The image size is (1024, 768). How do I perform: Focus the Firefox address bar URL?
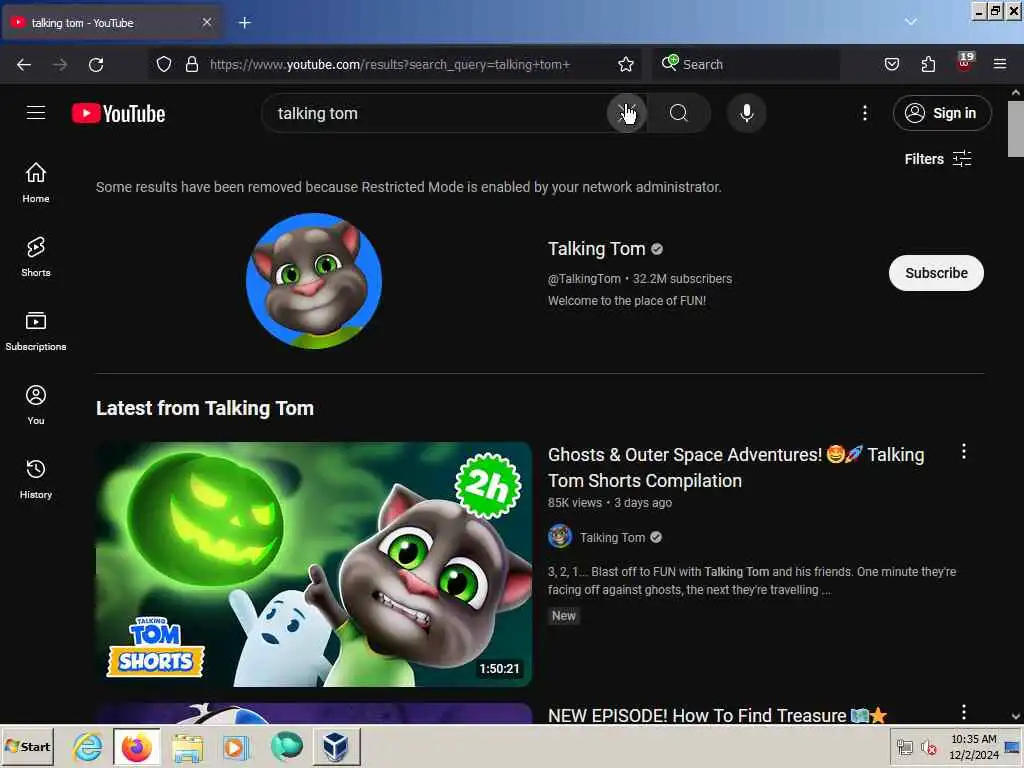click(390, 65)
